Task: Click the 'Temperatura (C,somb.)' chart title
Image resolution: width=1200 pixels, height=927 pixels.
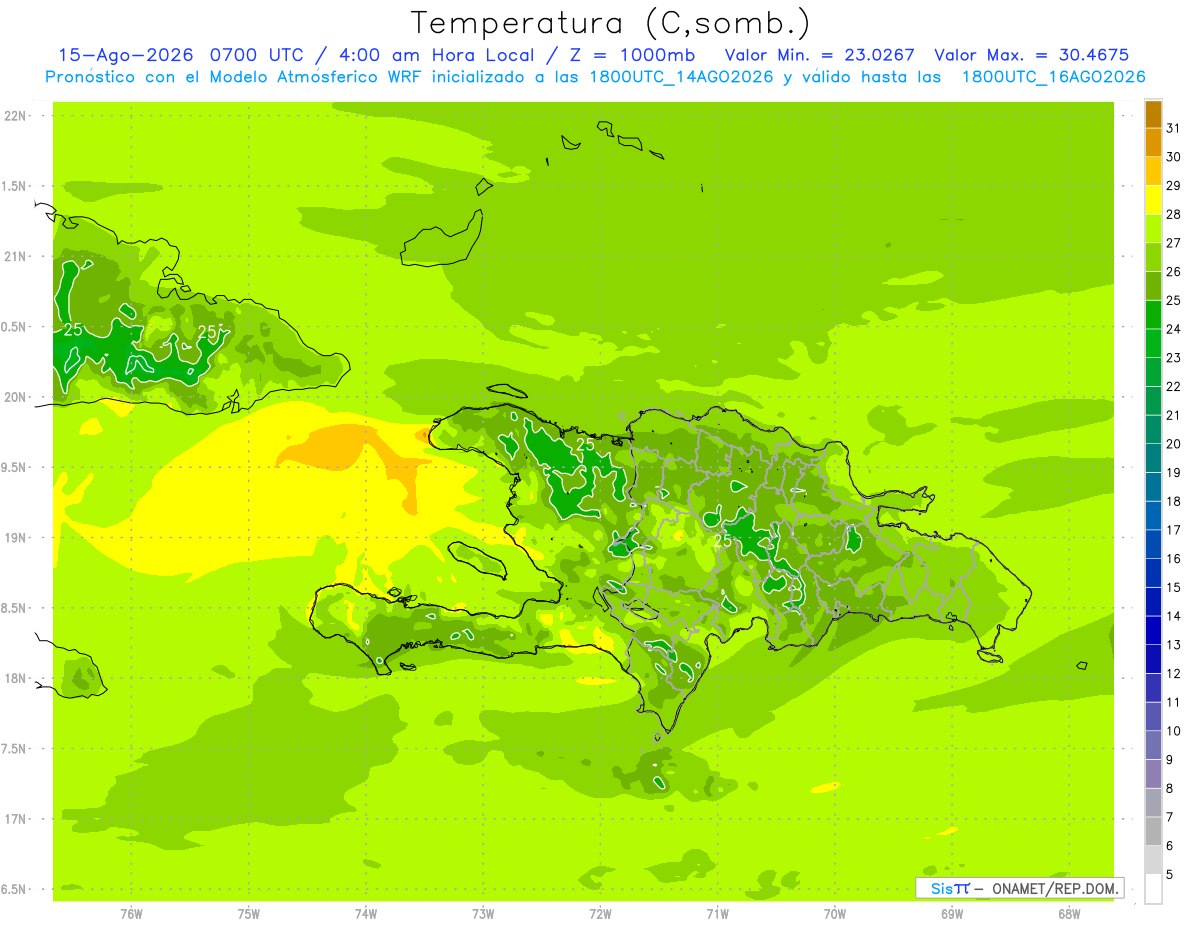Action: pos(610,22)
